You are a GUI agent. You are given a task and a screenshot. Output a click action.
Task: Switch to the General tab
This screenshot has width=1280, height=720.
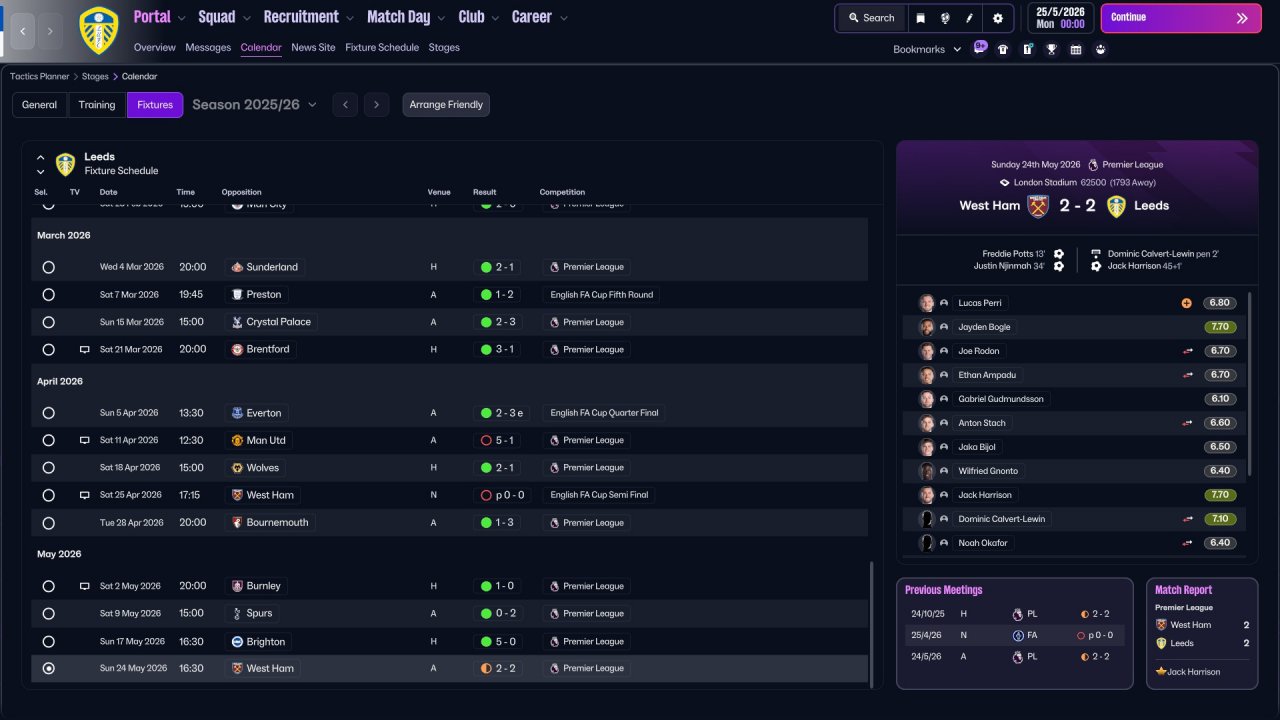(x=40, y=105)
